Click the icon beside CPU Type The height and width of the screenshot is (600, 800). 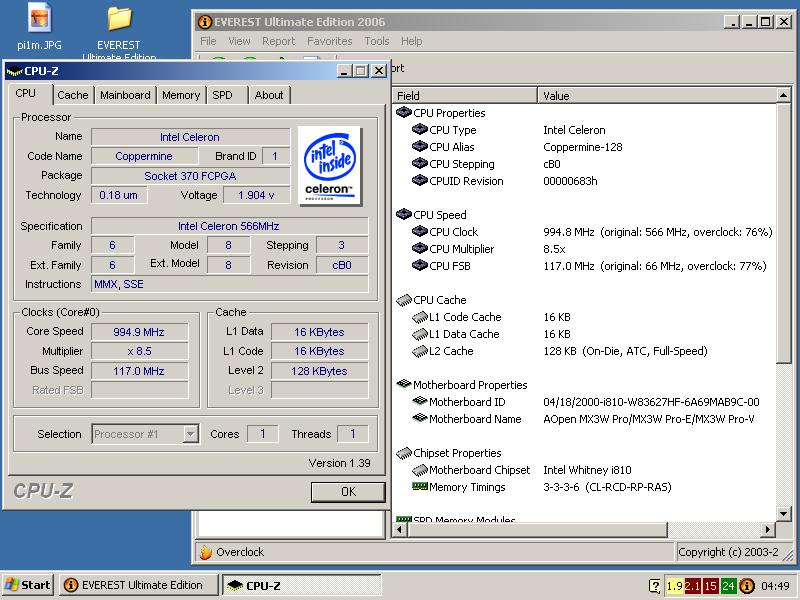click(419, 130)
